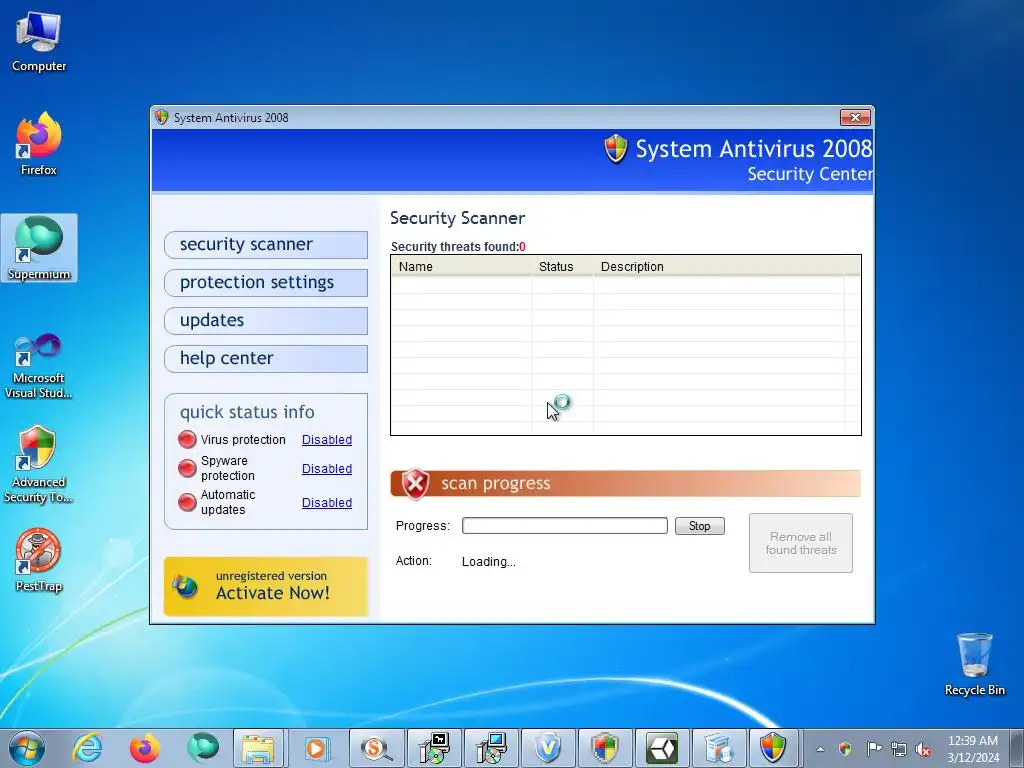Click the Security threats found label
Screen dimensions: 1024x768
click(458, 247)
